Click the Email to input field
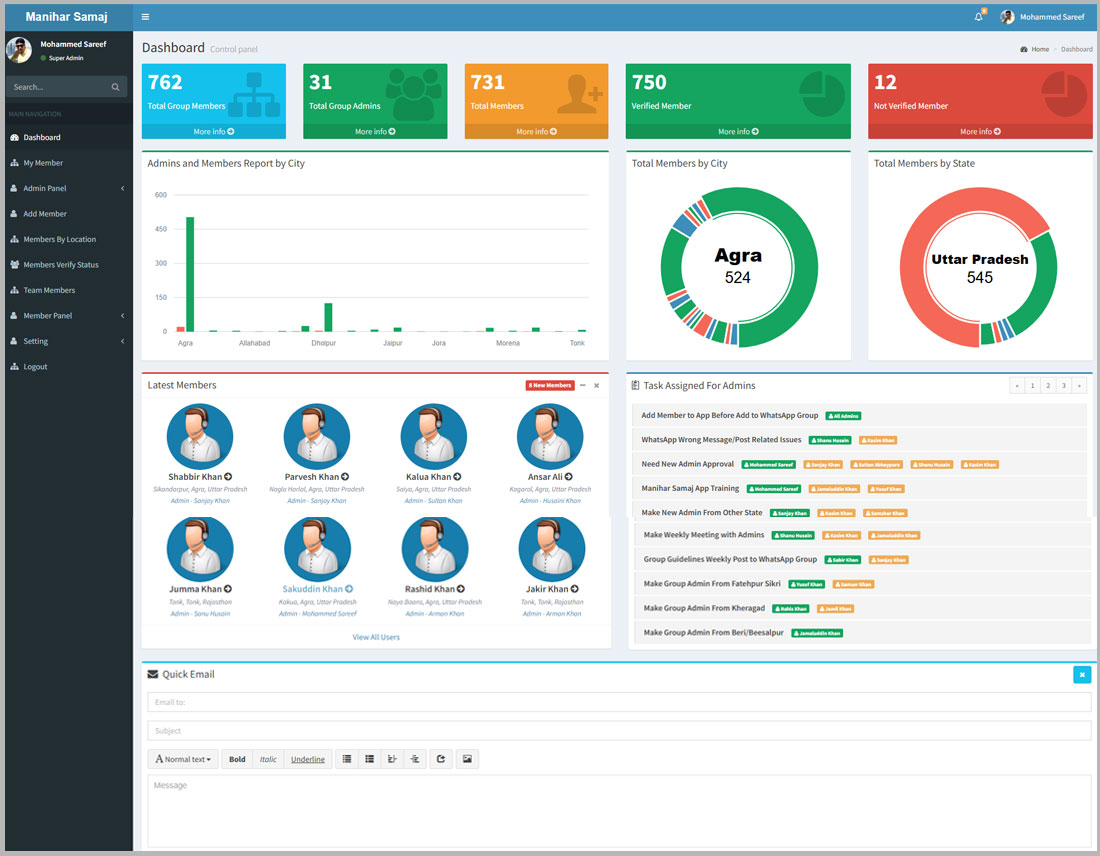The width and height of the screenshot is (1100, 856). coord(619,702)
